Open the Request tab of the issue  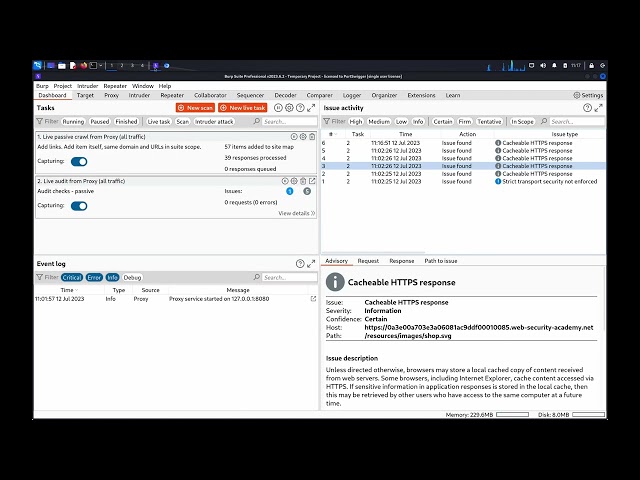coord(368,261)
